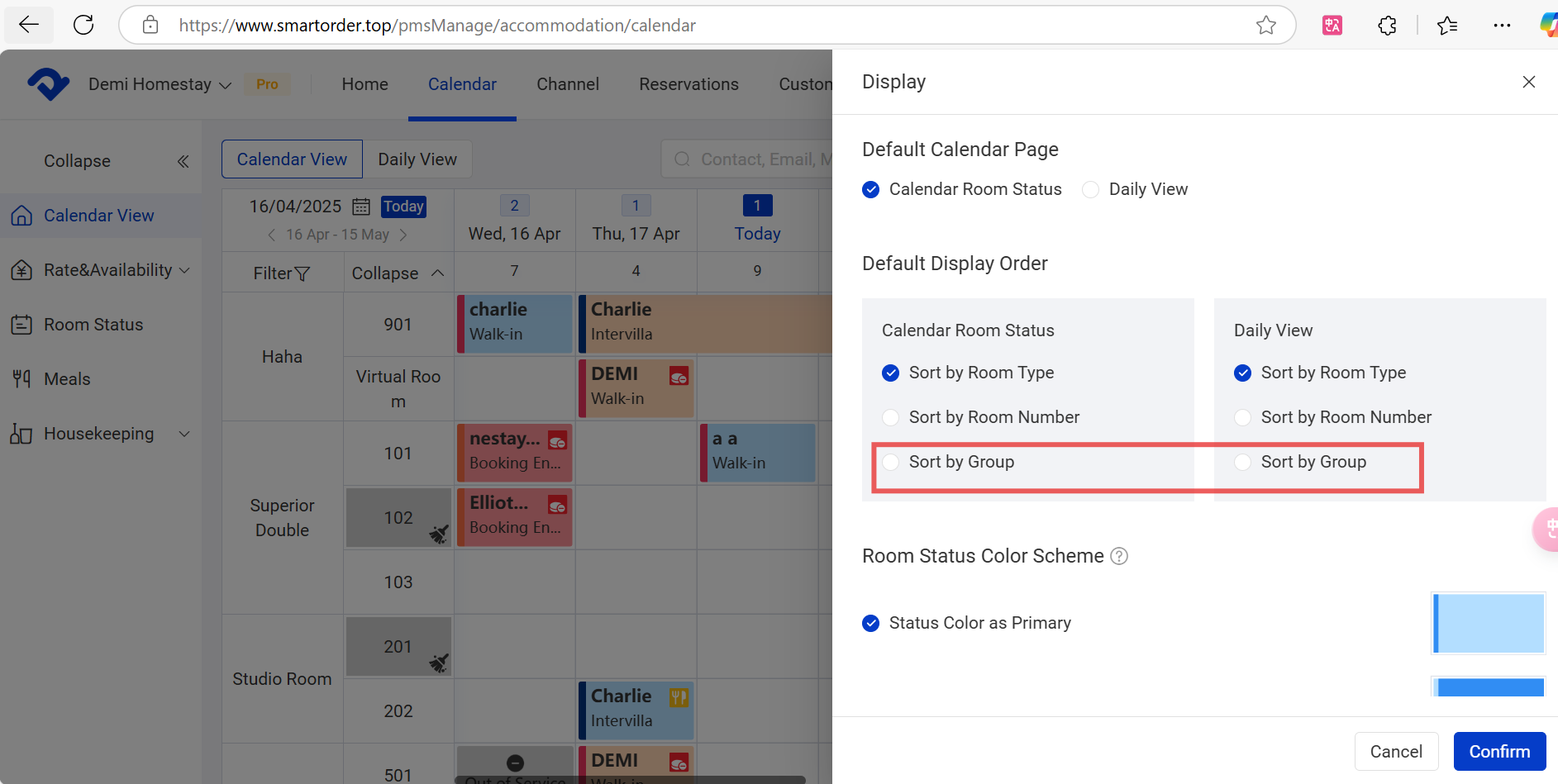Image resolution: width=1558 pixels, height=784 pixels.
Task: Click the favorite star in address bar
Action: point(1265,26)
